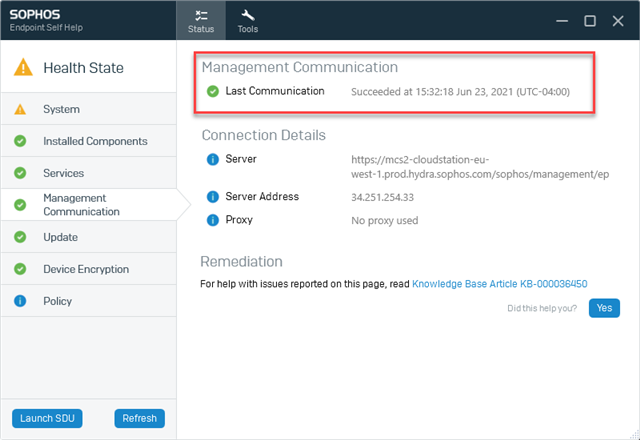Image resolution: width=640 pixels, height=440 pixels.
Task: Click the window resize grip corner
Action: click(635, 435)
